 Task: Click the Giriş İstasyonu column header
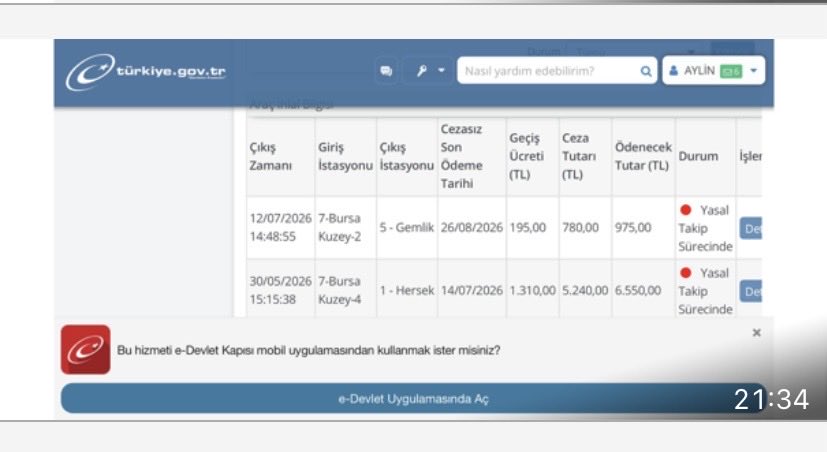coord(345,157)
